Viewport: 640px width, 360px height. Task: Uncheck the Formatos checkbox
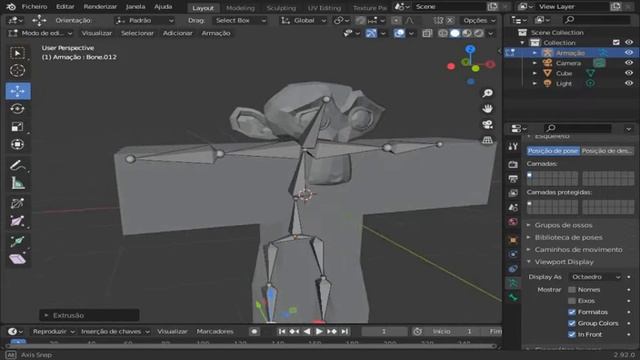click(572, 312)
